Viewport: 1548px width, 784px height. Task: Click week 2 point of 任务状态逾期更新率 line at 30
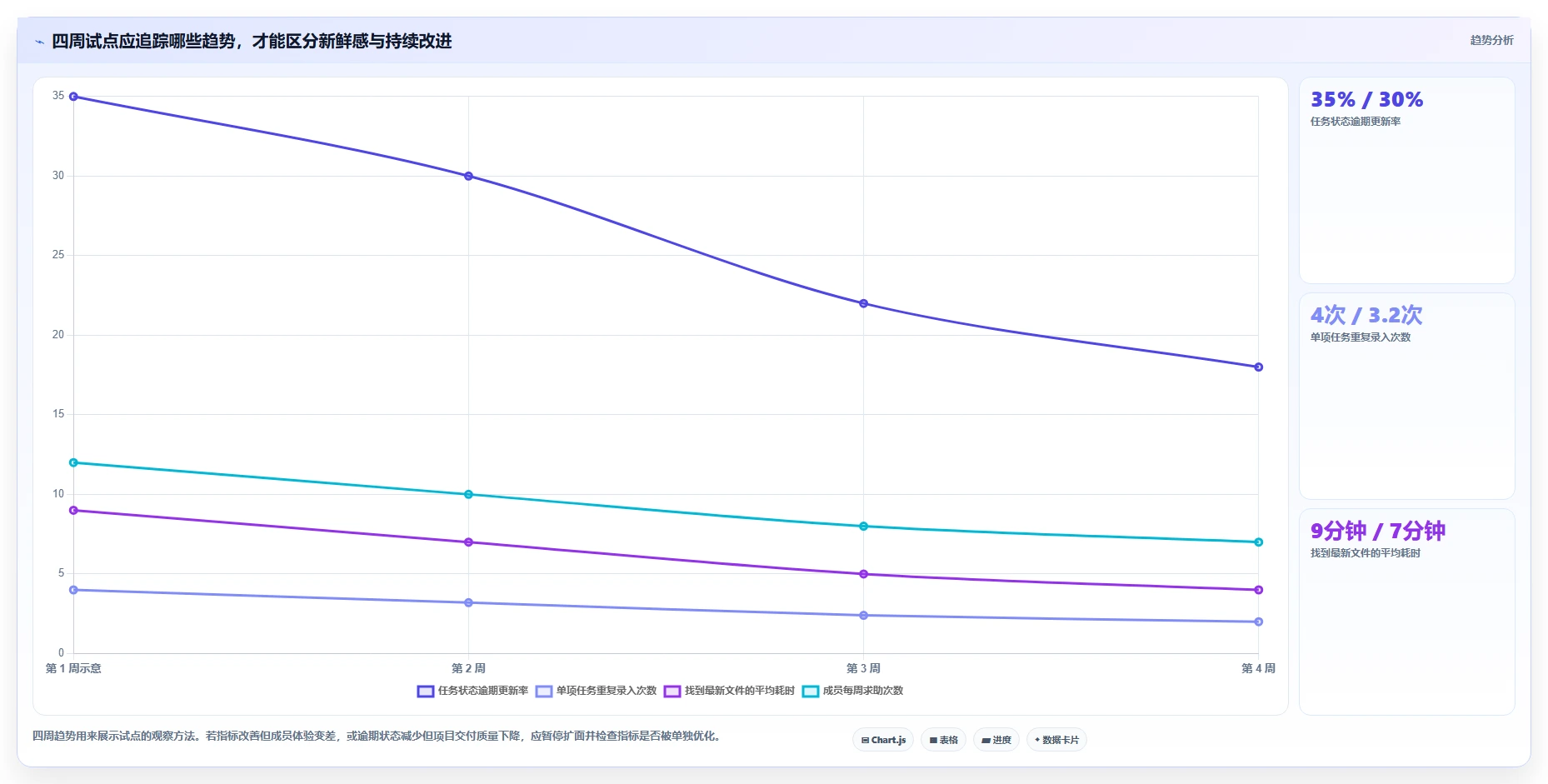(468, 176)
